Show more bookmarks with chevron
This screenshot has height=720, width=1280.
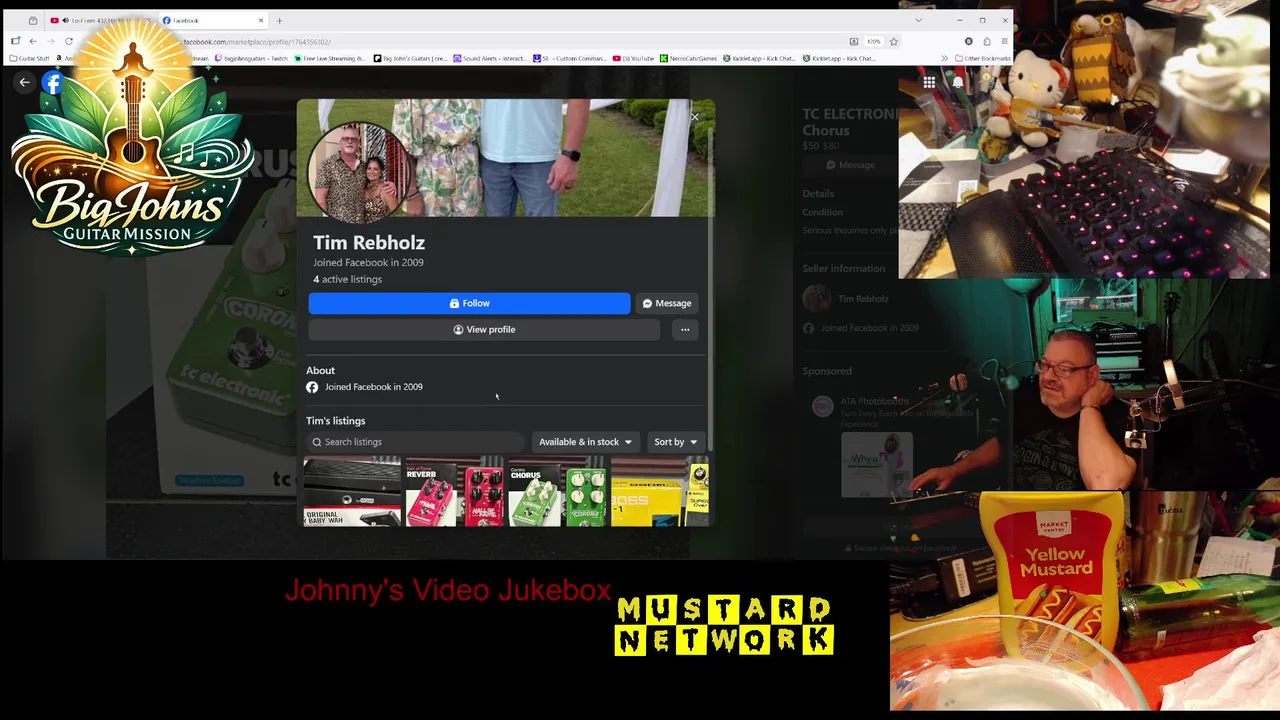pyautogui.click(x=944, y=58)
